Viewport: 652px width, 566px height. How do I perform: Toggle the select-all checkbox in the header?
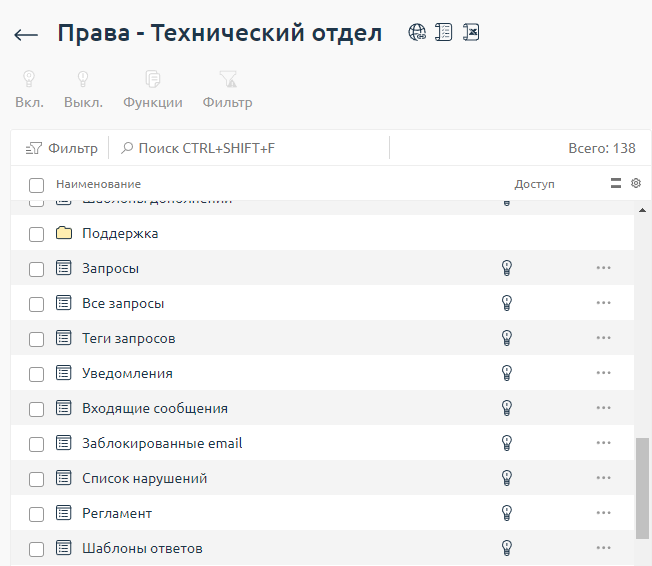(x=37, y=184)
